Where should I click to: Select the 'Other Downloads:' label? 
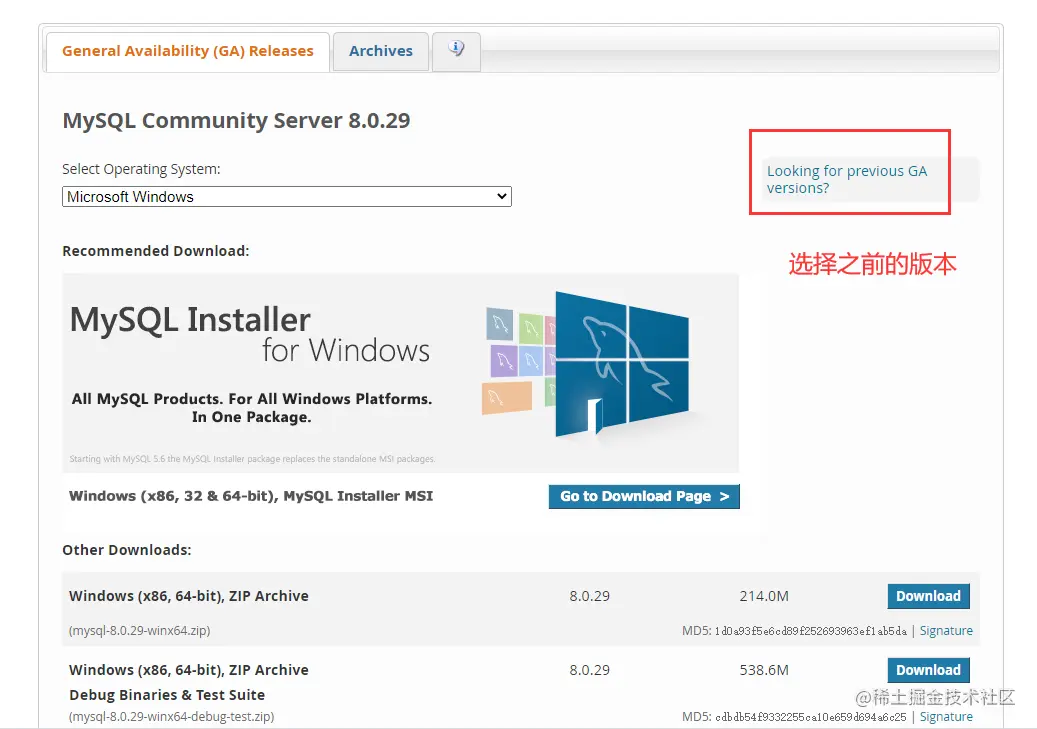tap(126, 550)
